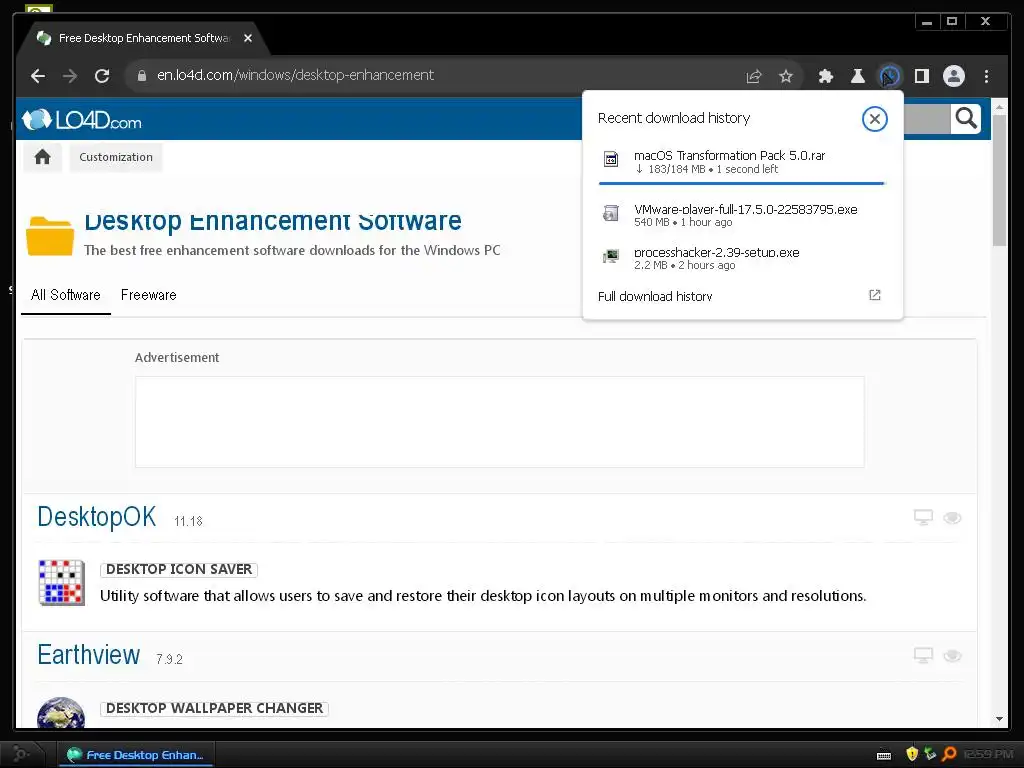This screenshot has width=1024, height=768.
Task: Switch to the Freeware tab
Action: coord(149,295)
